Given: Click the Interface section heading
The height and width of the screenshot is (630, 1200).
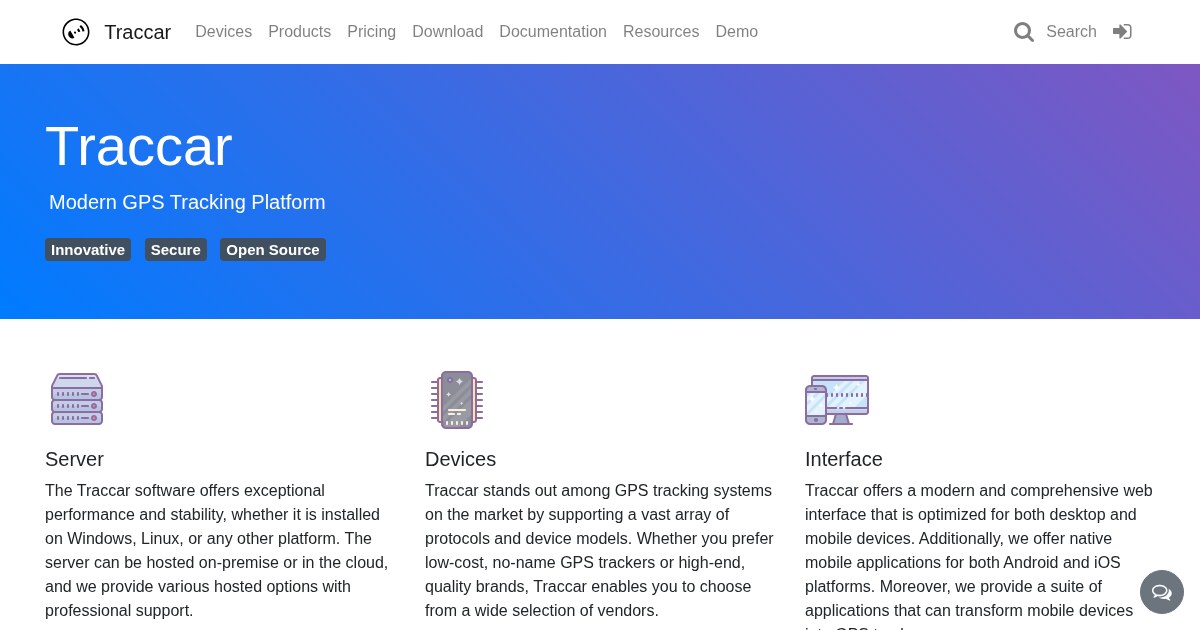Looking at the screenshot, I should point(844,459).
